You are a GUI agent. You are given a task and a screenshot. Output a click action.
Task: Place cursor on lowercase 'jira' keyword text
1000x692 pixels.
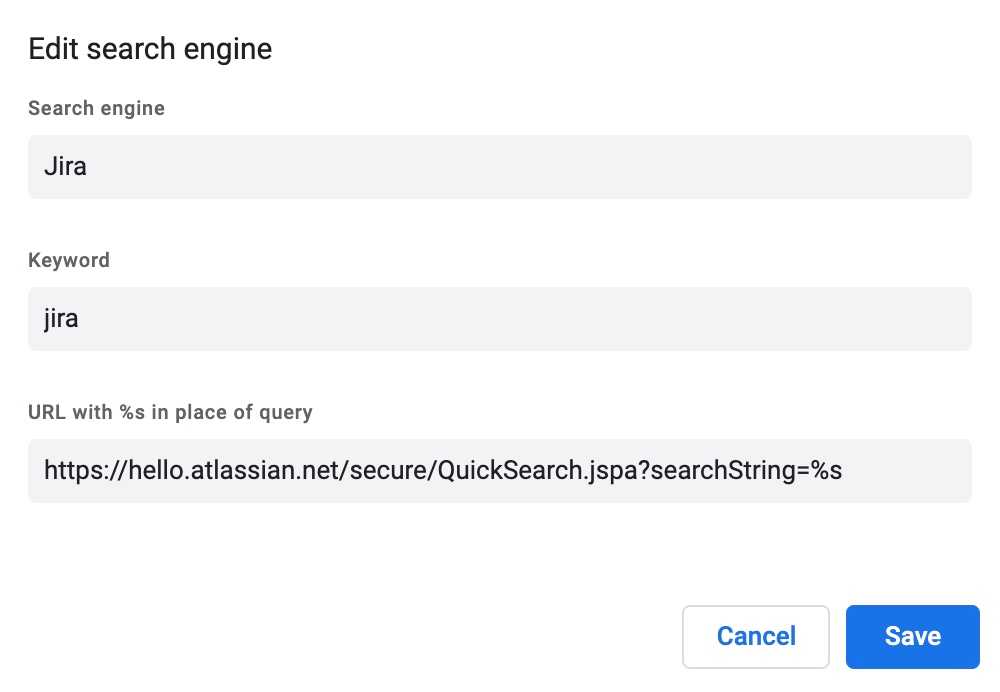click(x=61, y=319)
